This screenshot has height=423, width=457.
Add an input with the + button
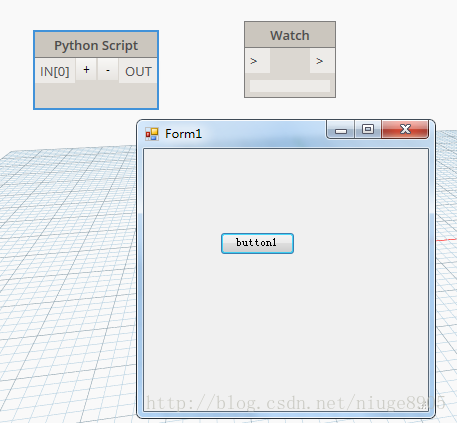[x=86, y=70]
